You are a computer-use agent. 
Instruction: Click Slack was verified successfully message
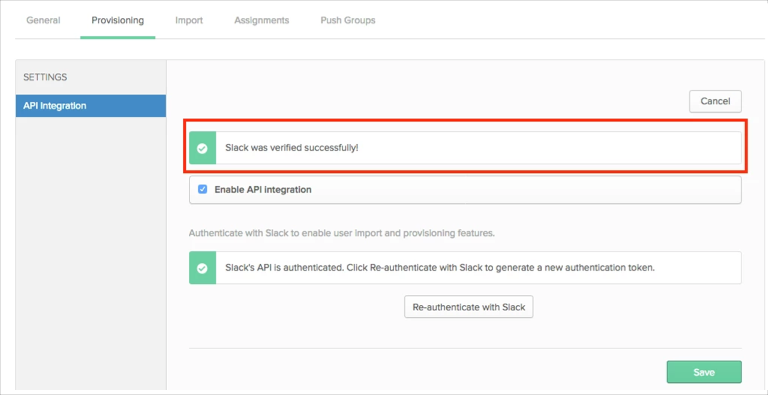292,147
